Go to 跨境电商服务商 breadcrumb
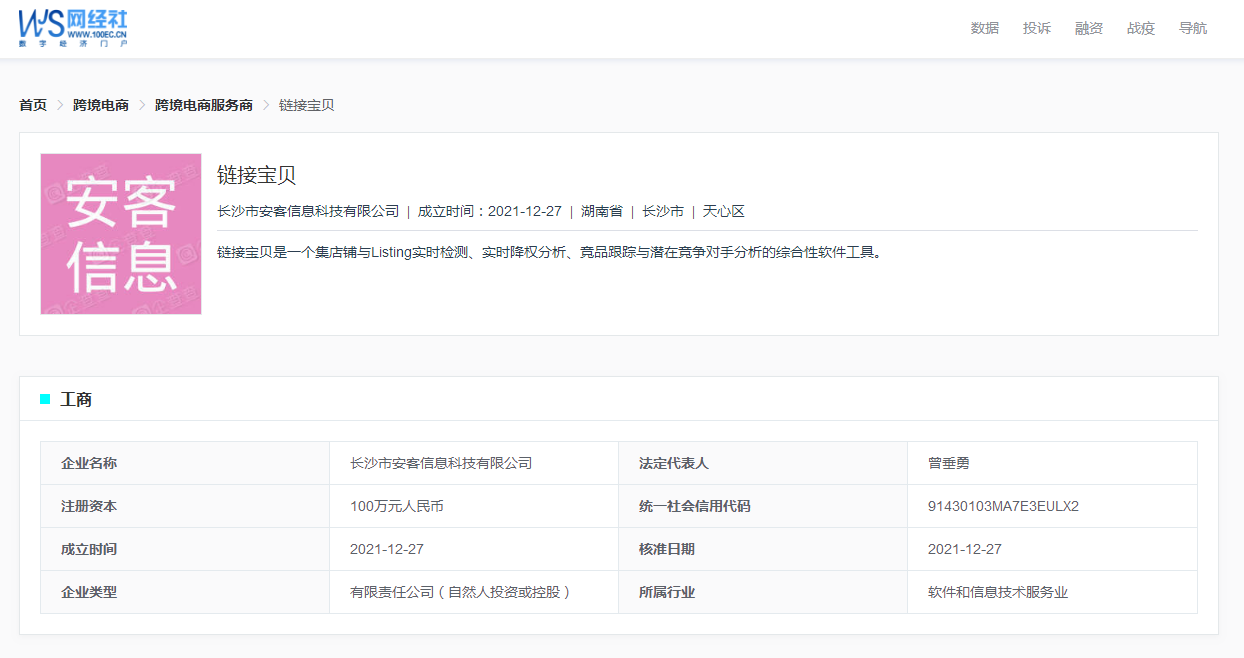This screenshot has width=1244, height=658. [x=204, y=105]
